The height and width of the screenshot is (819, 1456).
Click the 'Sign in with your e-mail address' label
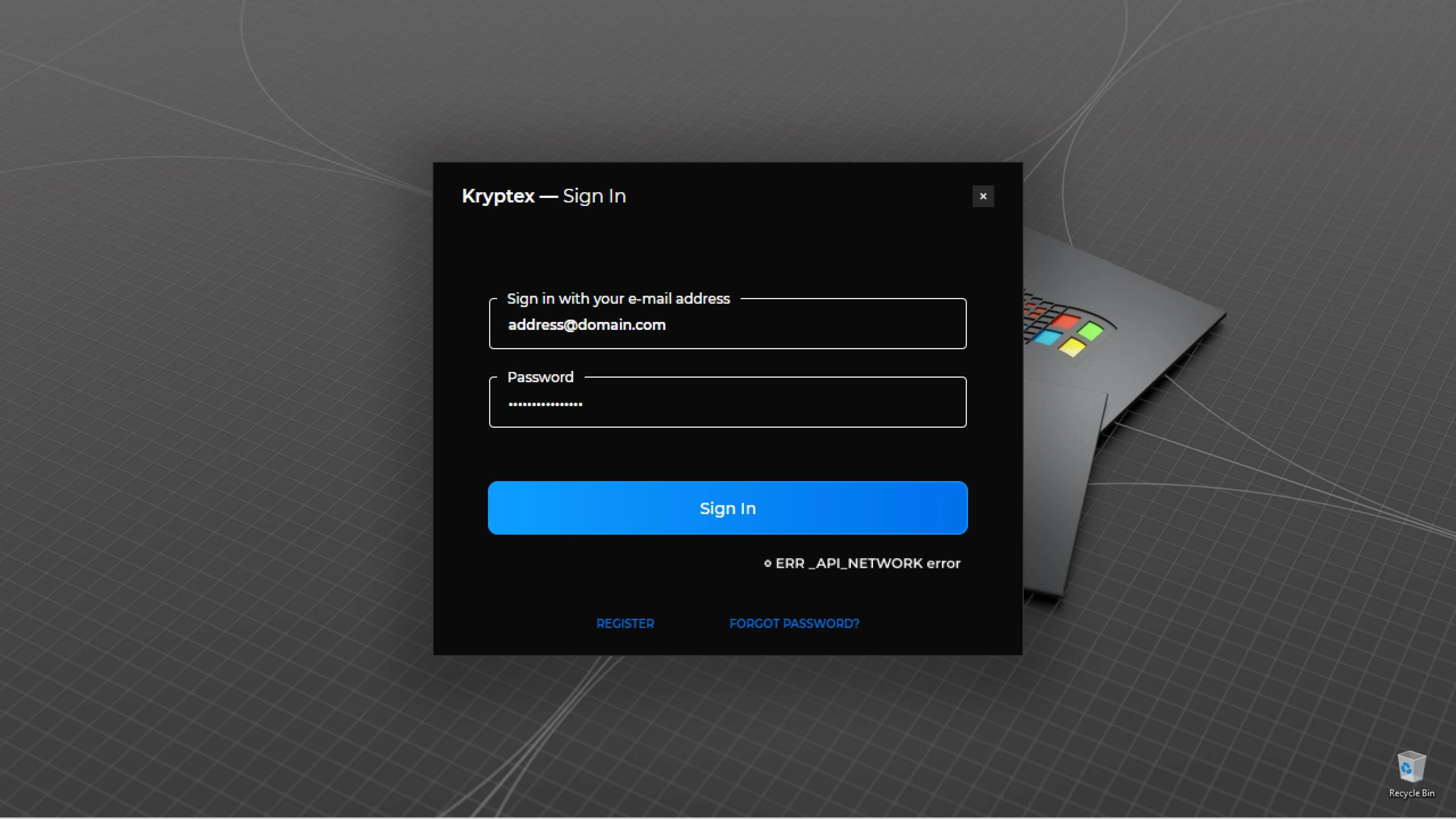pyautogui.click(x=618, y=298)
